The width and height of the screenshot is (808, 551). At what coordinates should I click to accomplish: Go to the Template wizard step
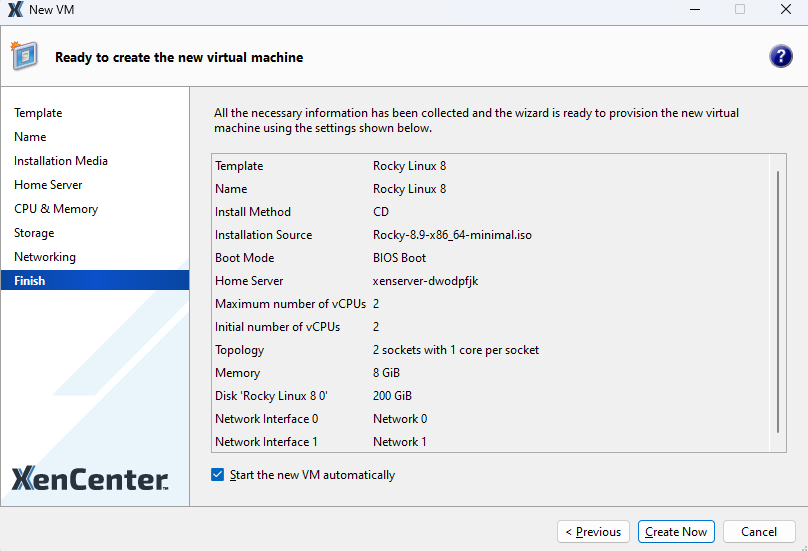pos(38,113)
